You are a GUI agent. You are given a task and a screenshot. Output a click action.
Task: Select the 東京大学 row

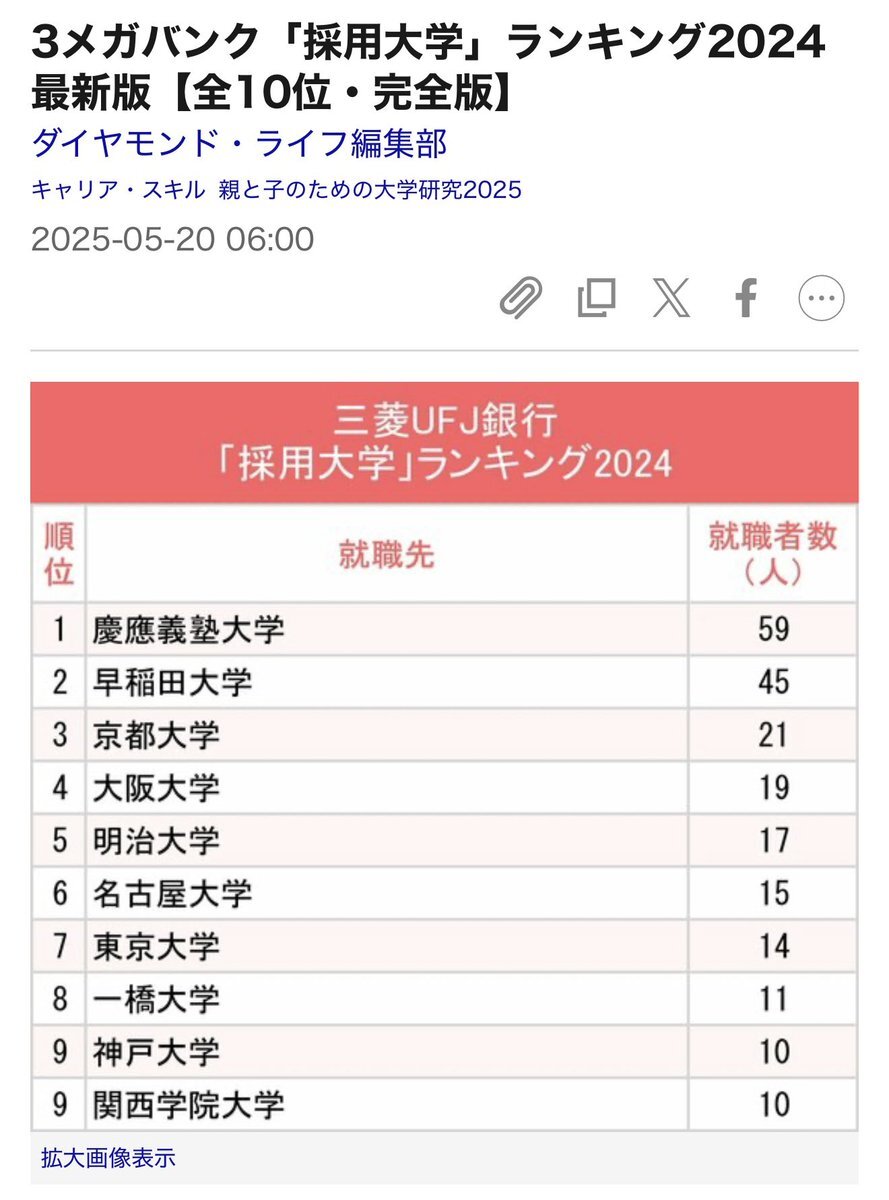(x=444, y=945)
